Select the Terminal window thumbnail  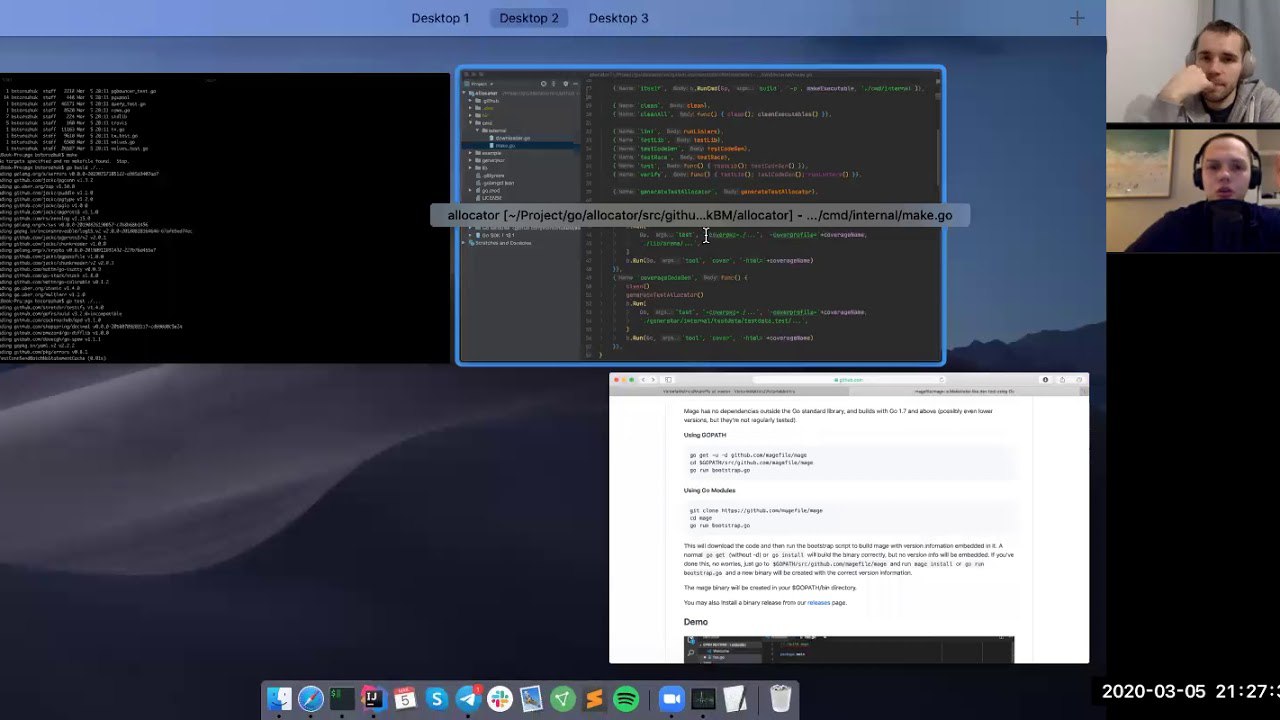225,218
